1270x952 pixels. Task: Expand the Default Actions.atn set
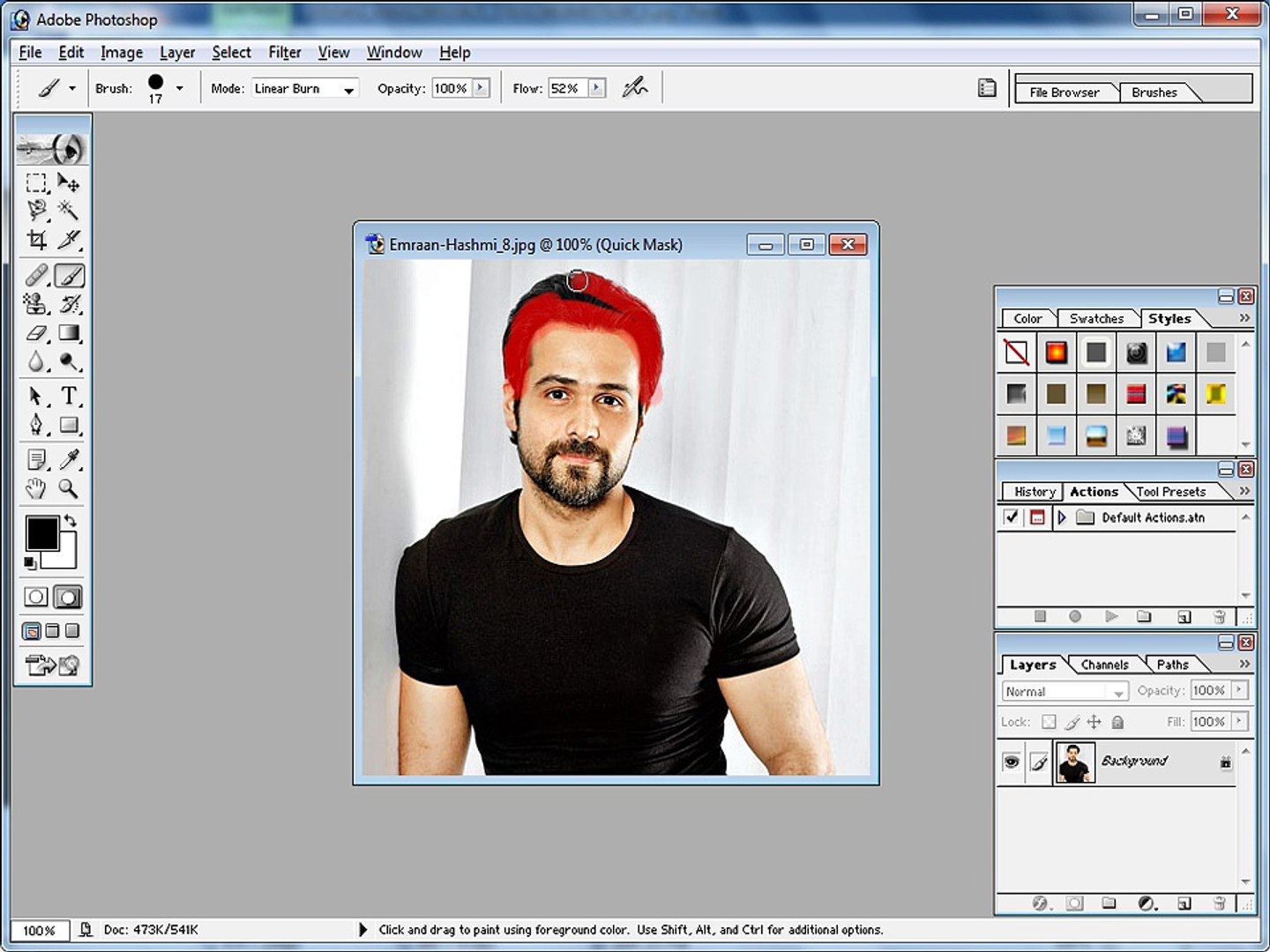[1062, 517]
